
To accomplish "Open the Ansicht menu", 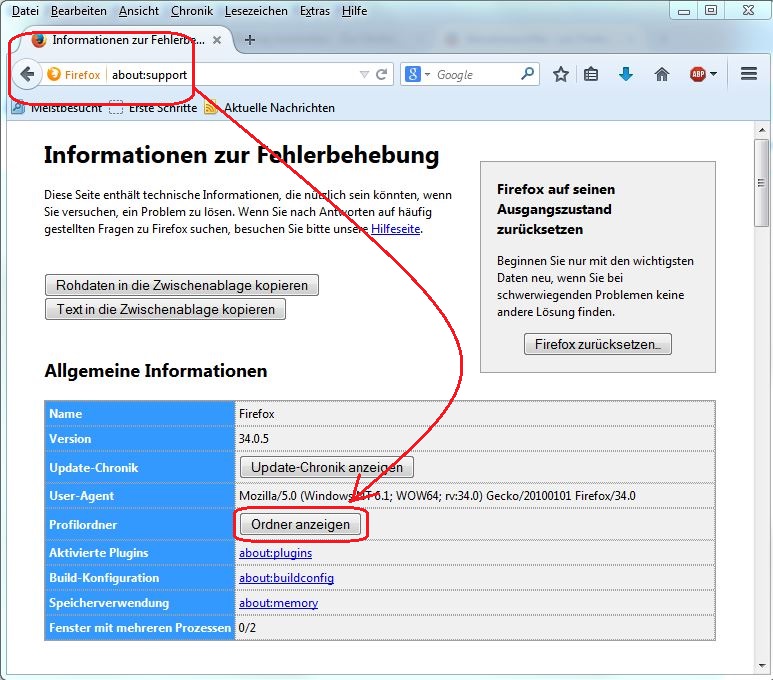I will (139, 10).
